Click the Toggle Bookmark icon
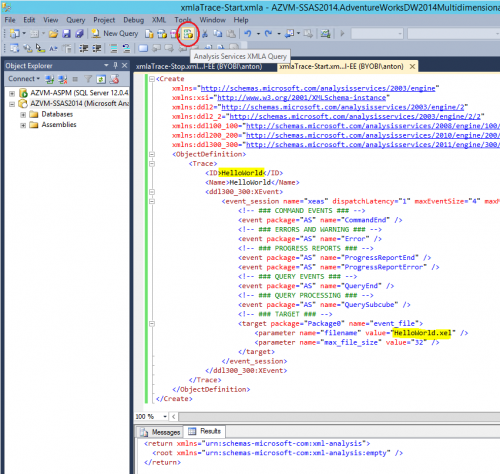 (x=143, y=49)
